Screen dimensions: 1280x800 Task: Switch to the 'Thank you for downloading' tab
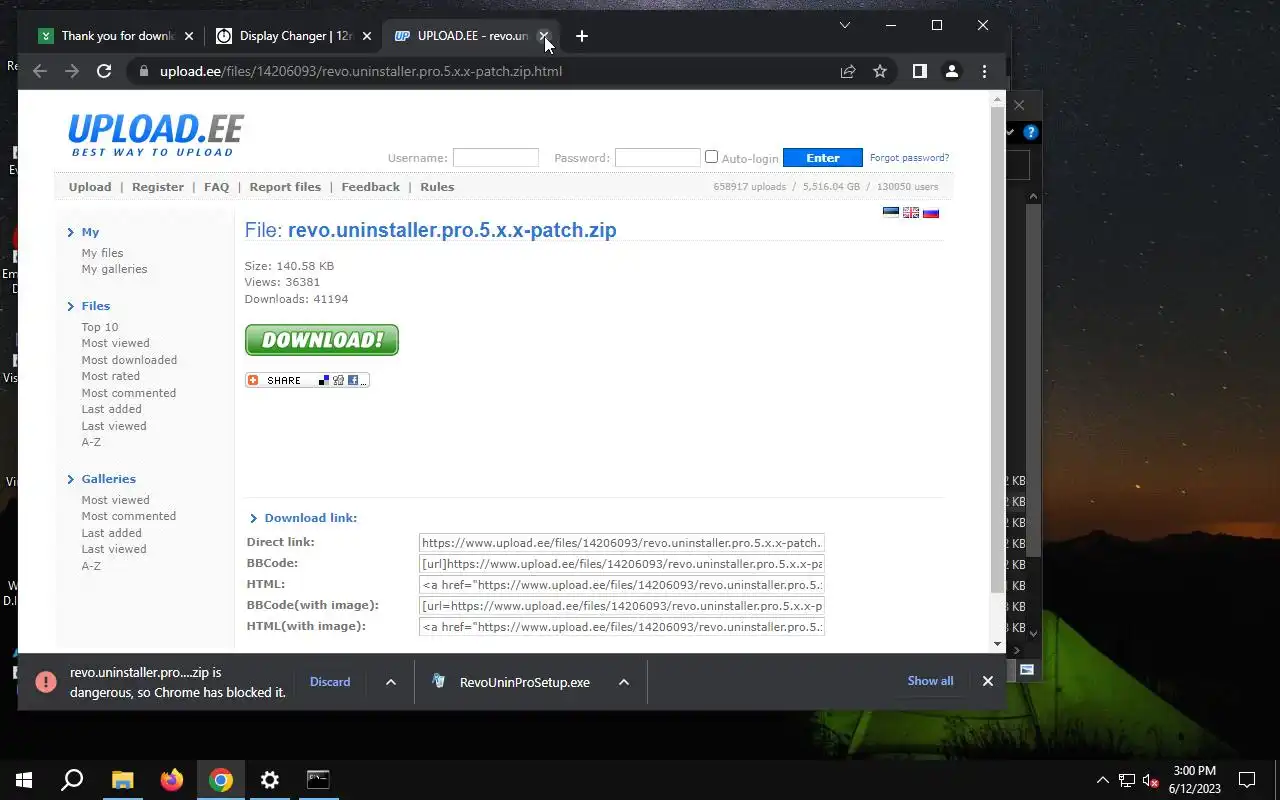pos(117,36)
